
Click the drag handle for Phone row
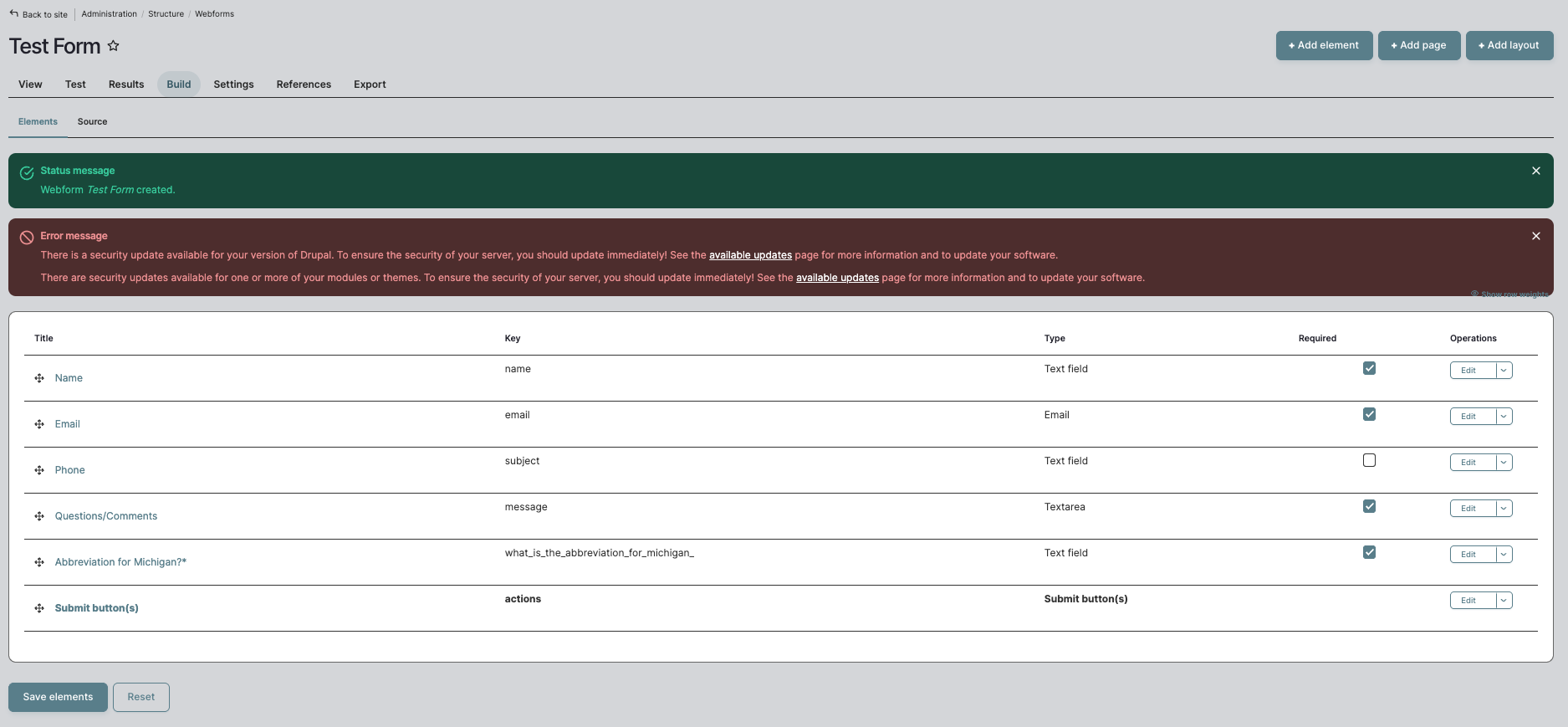39,470
